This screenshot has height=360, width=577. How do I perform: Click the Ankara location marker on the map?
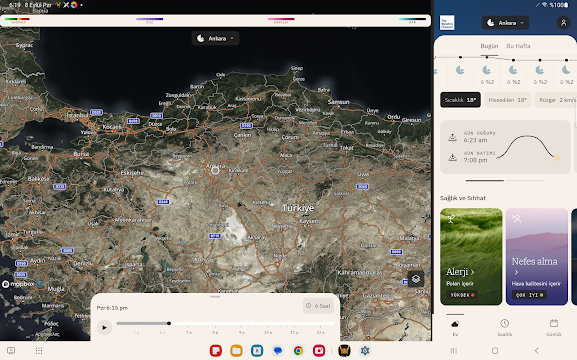(x=215, y=170)
